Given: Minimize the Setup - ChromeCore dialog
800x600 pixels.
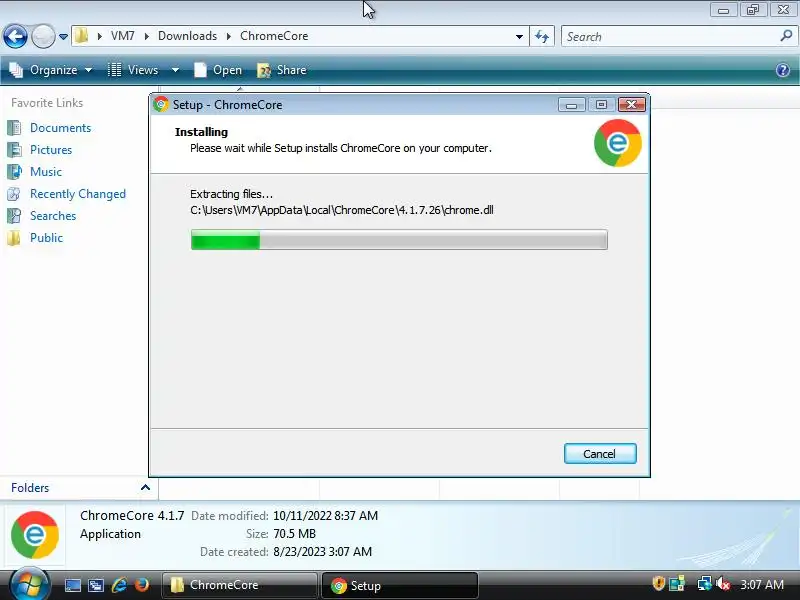Looking at the screenshot, I should (571, 105).
